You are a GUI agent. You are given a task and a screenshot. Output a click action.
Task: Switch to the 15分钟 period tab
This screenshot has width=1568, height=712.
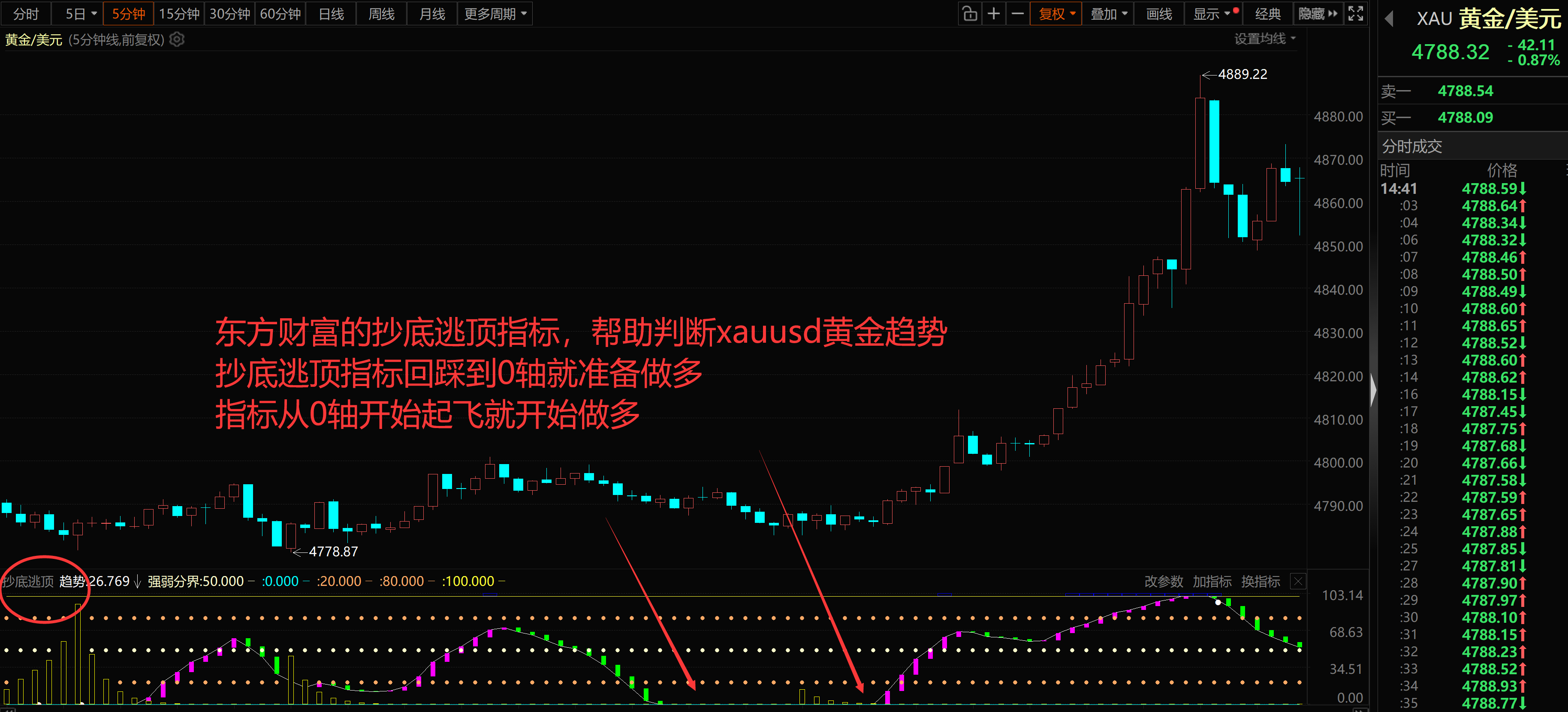[179, 13]
